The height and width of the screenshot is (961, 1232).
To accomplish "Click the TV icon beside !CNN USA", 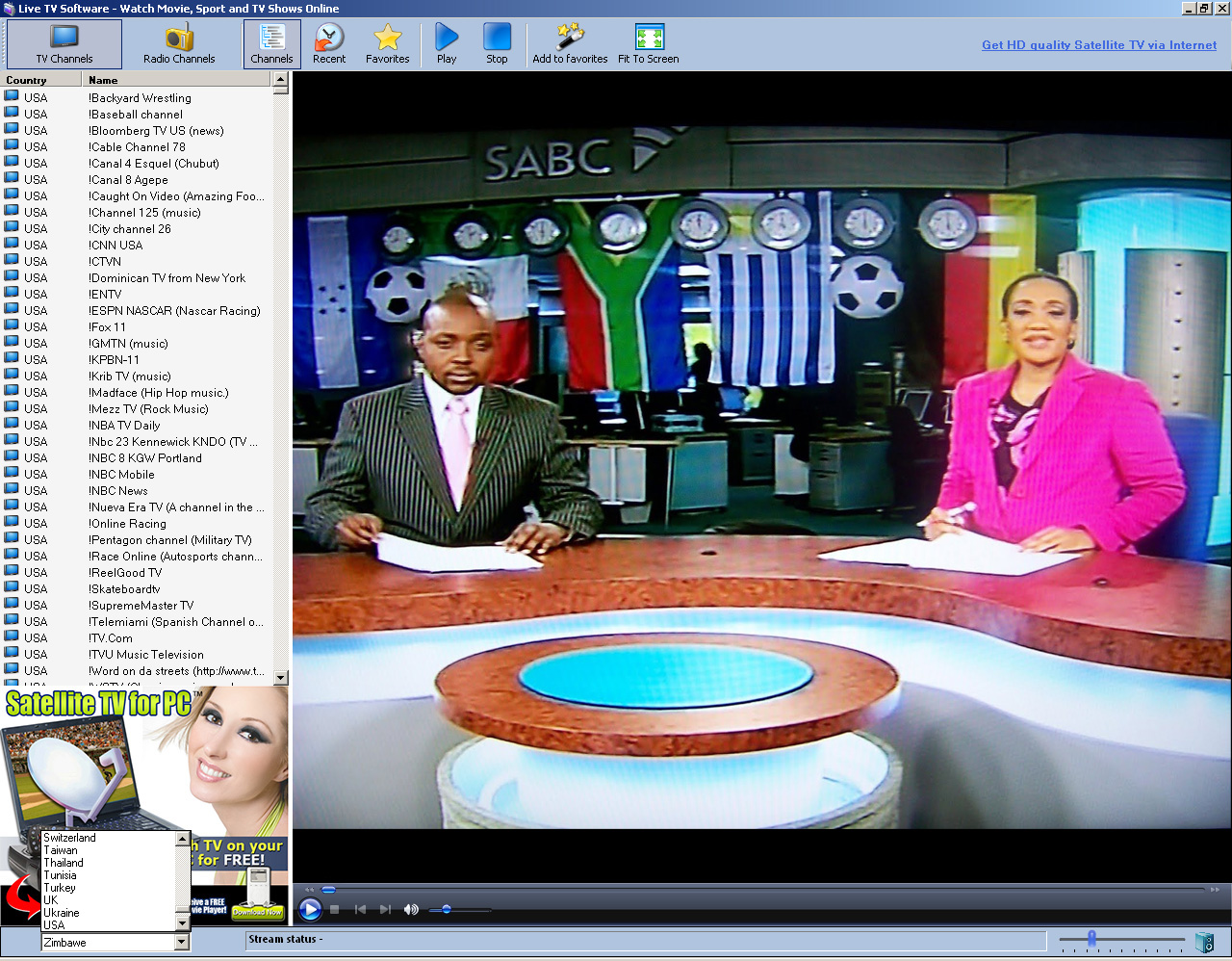I will pos(12,245).
